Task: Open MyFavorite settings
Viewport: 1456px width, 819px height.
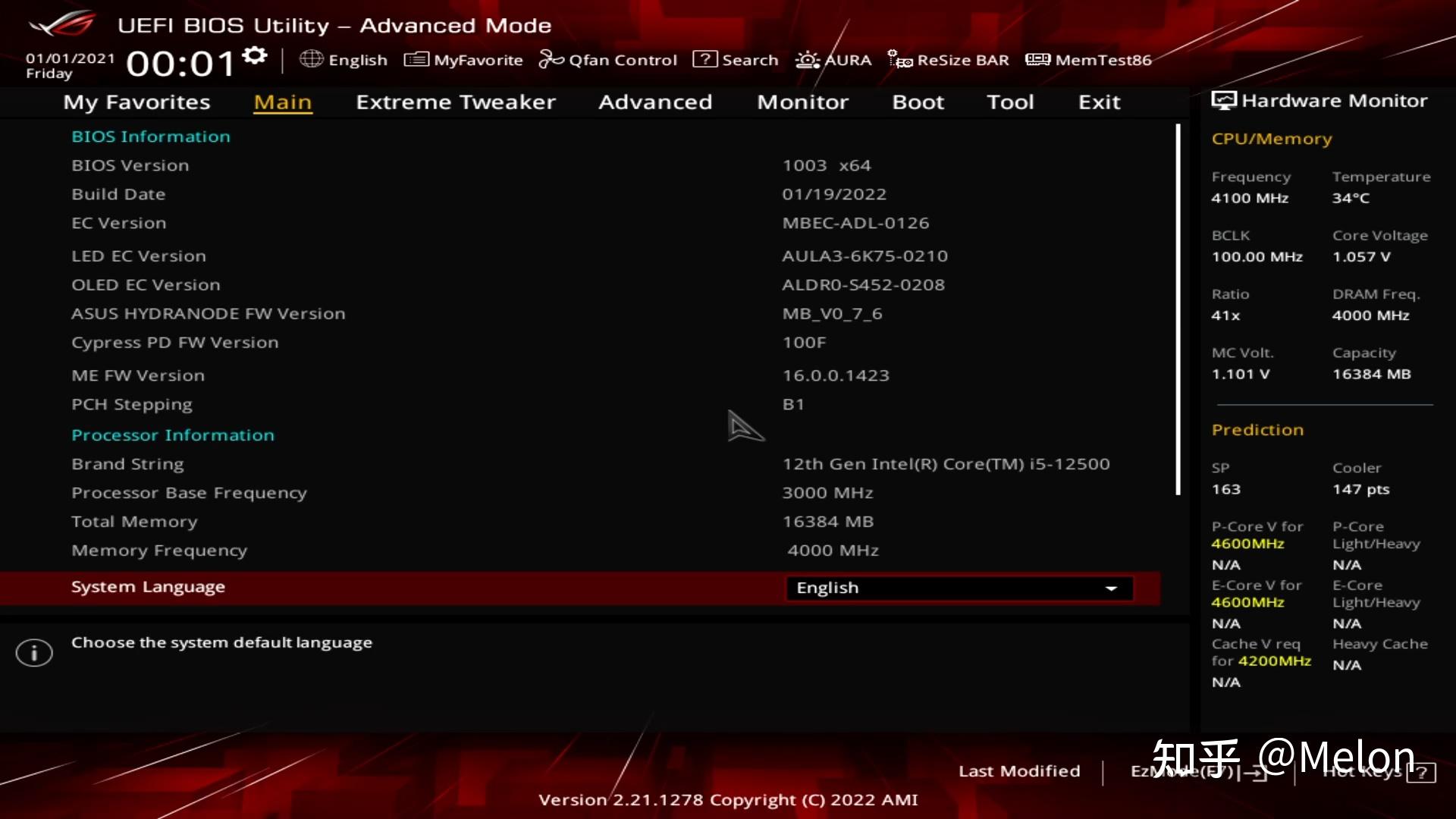Action: click(x=463, y=59)
